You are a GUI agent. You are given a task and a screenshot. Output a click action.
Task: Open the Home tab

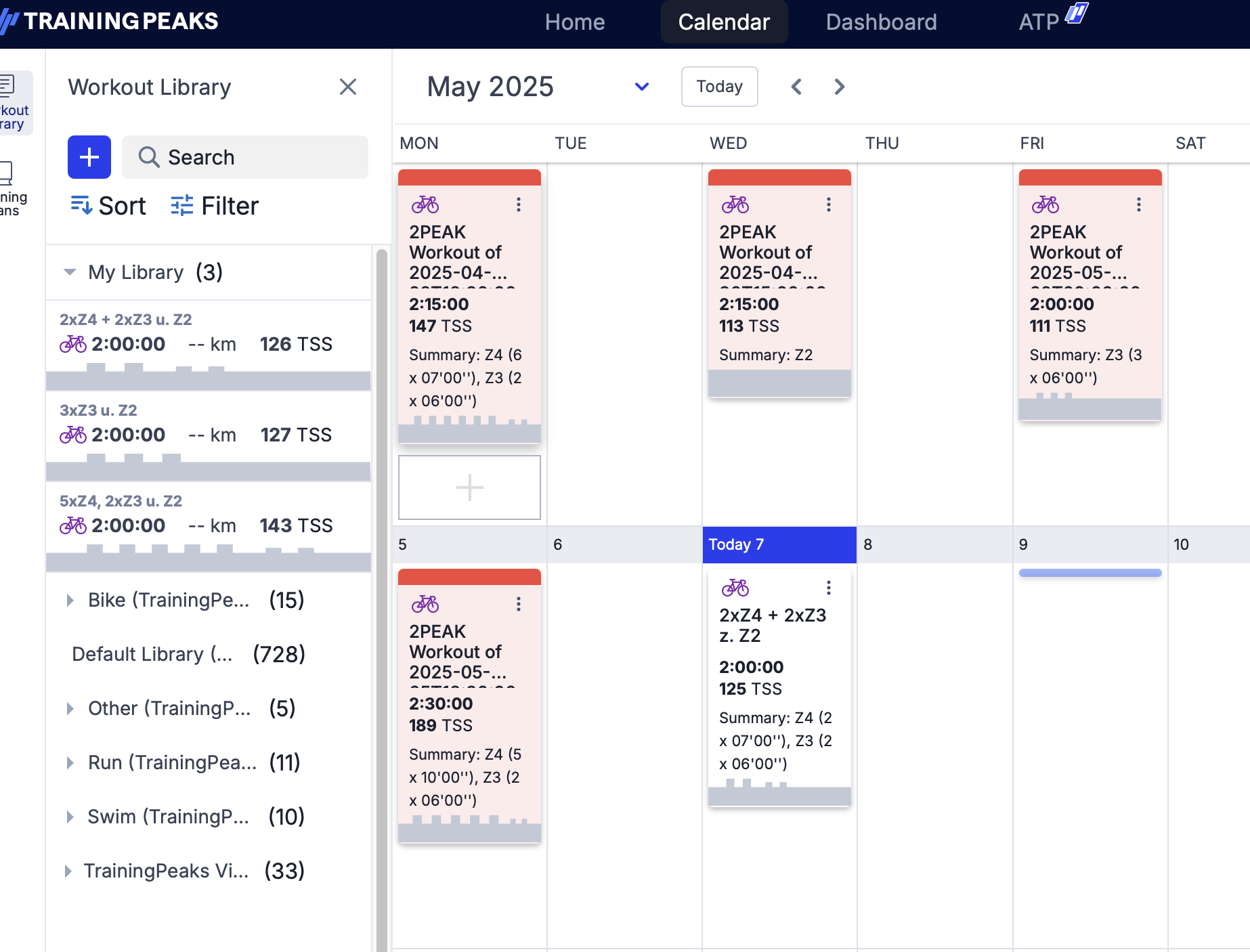click(574, 22)
